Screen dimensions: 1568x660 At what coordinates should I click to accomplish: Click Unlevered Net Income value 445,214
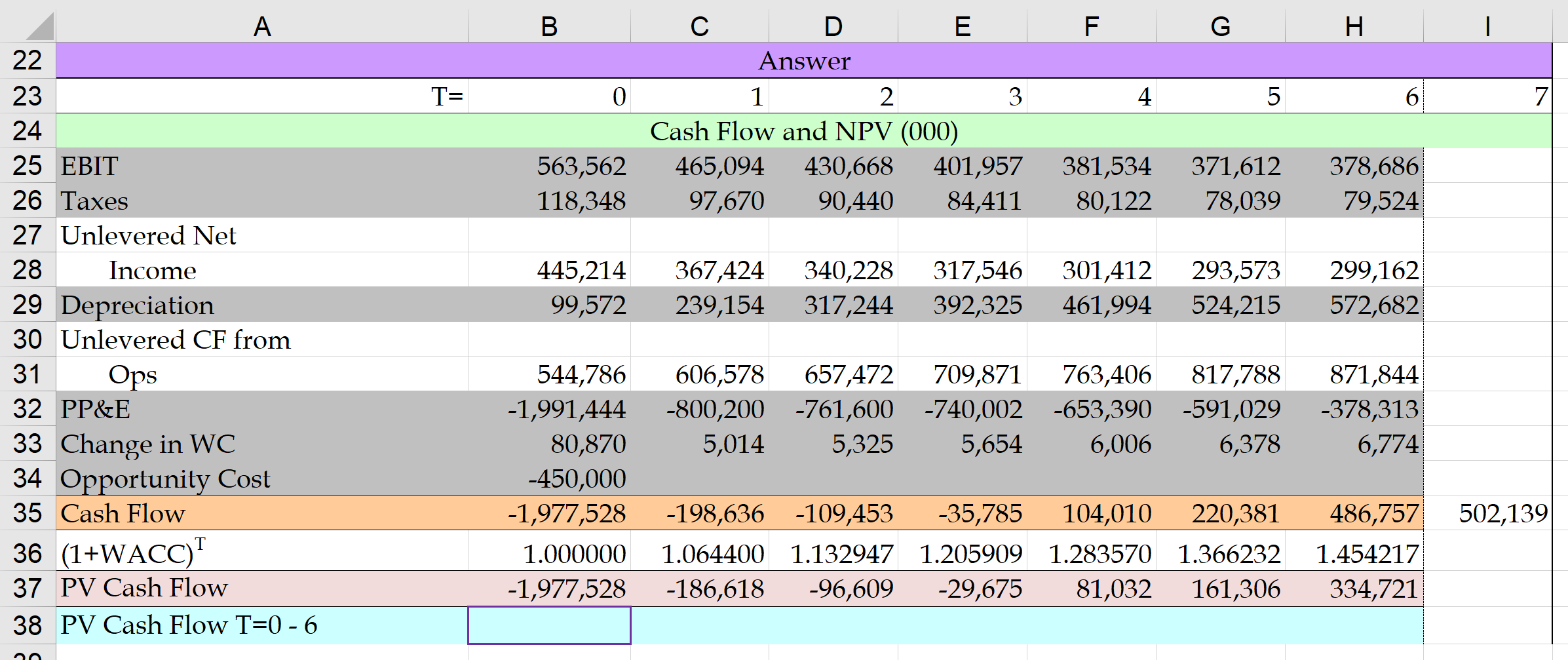(x=581, y=270)
